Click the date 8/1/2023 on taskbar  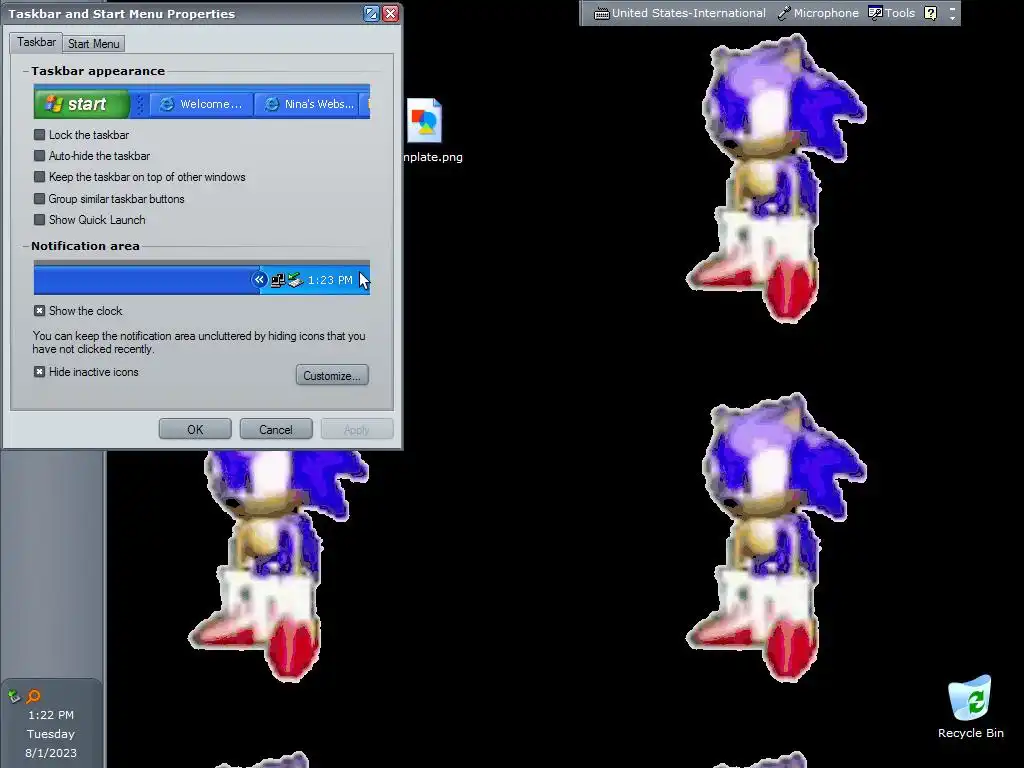51,753
